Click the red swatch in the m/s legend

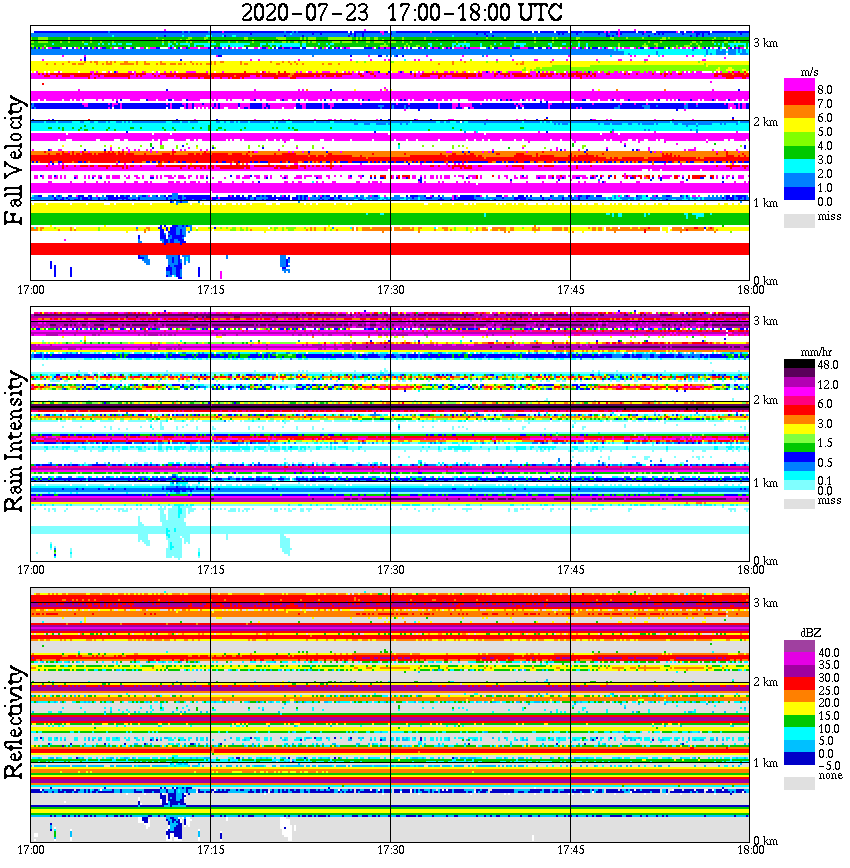pos(799,99)
